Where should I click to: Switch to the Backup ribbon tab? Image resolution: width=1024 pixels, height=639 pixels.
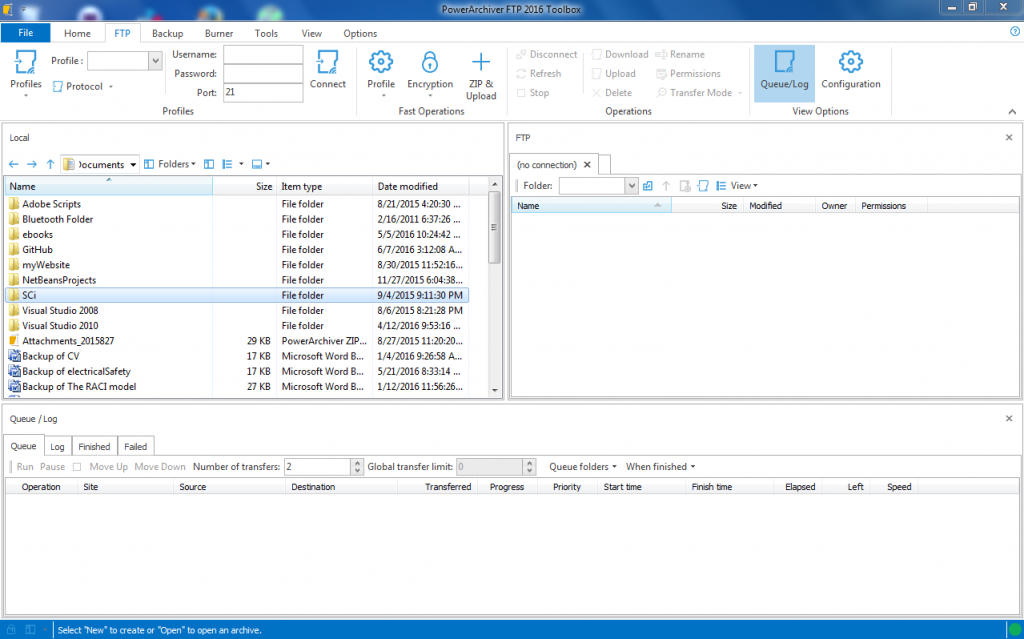coord(167,33)
